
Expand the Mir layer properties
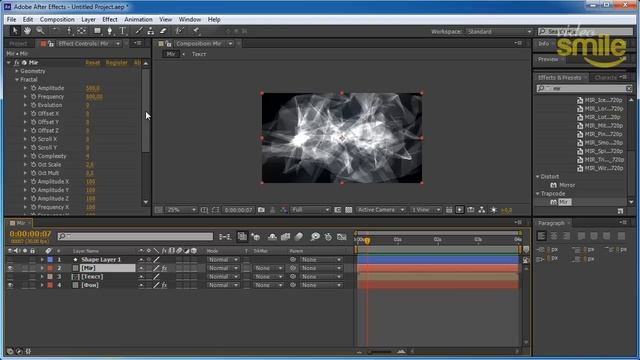click(x=42, y=268)
